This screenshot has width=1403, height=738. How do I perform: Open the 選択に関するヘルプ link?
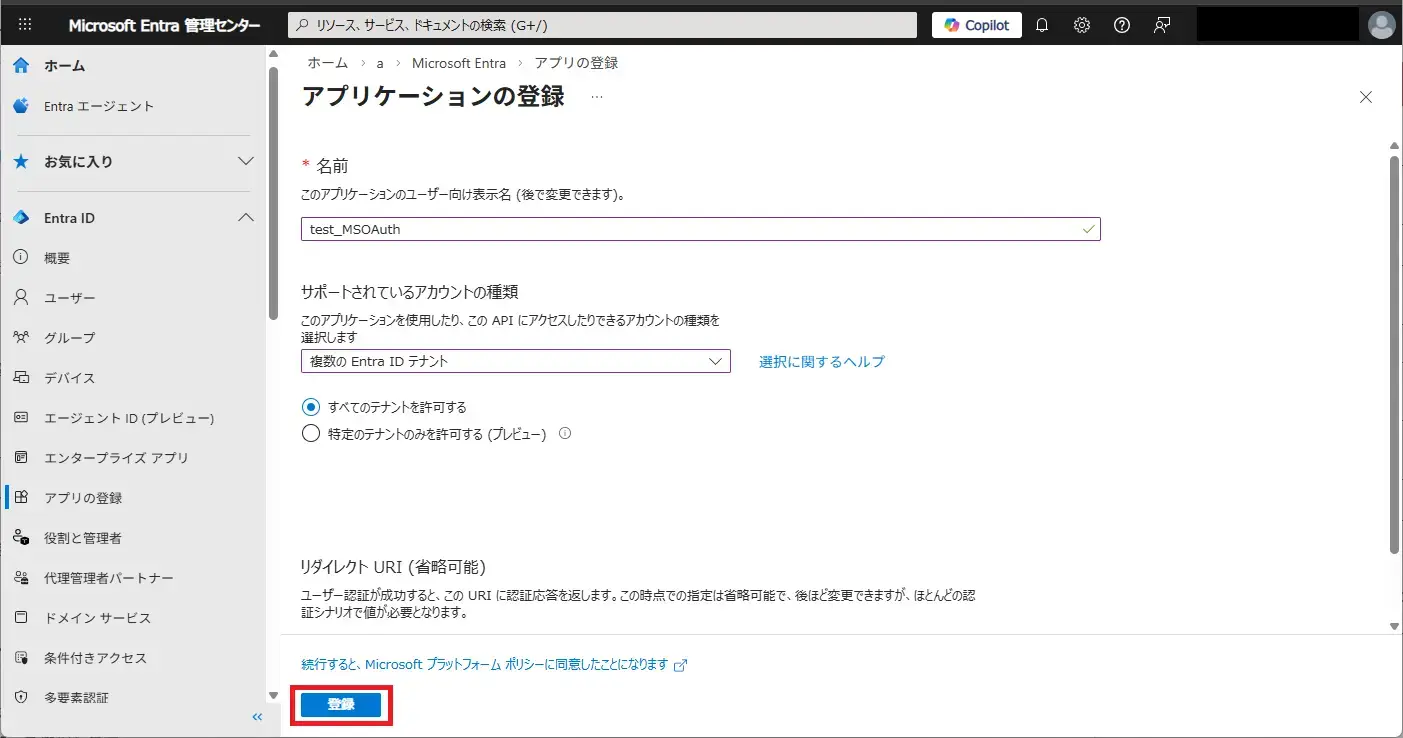click(821, 362)
